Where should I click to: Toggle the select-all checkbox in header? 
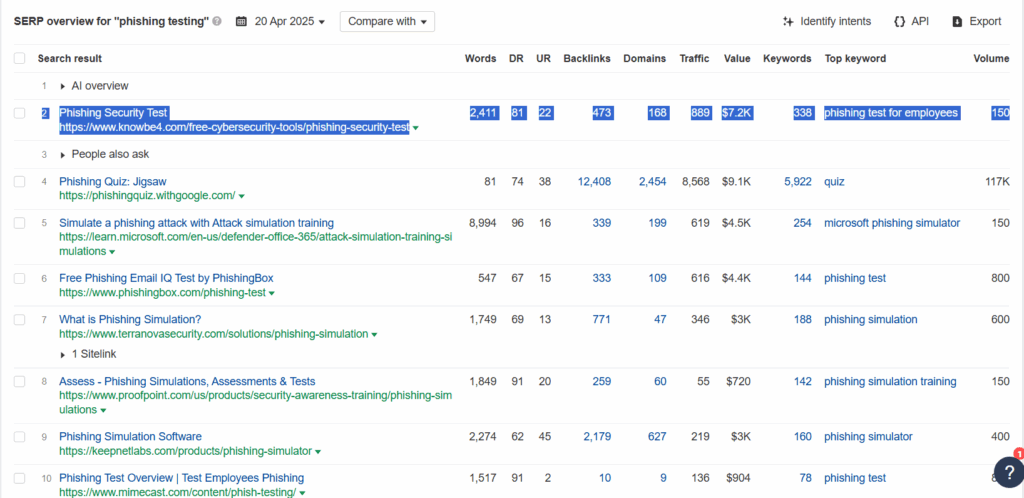[20, 58]
